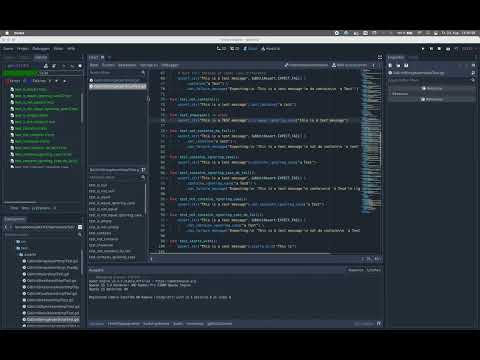This screenshot has width=480, height=360.
Task: Open the Editor menu
Action: click(x=58, y=49)
